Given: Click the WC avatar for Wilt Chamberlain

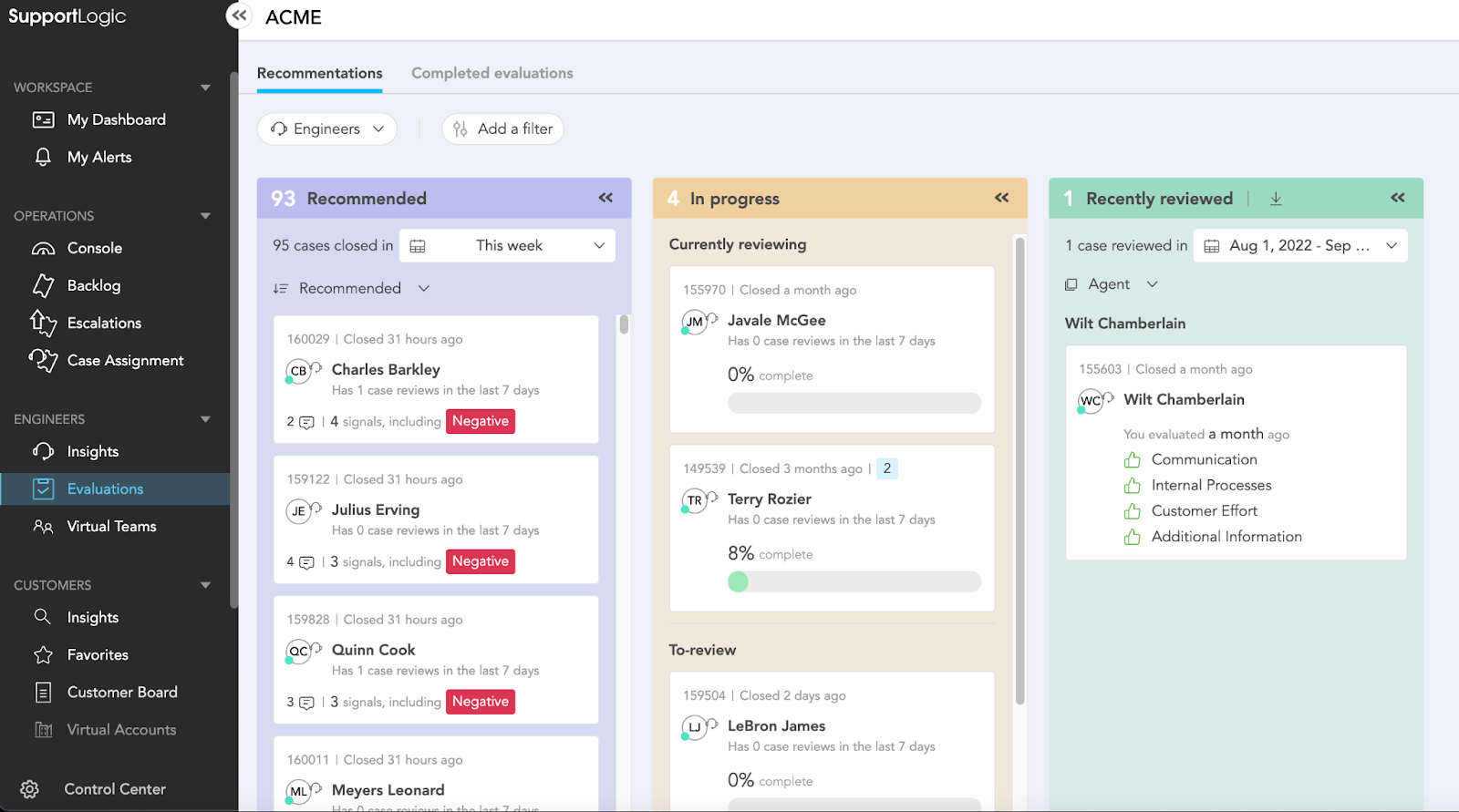Looking at the screenshot, I should (x=1091, y=401).
